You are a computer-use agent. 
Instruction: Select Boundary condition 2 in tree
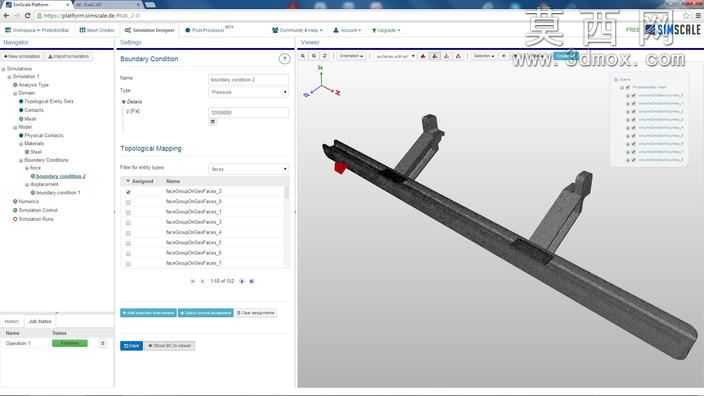point(58,176)
